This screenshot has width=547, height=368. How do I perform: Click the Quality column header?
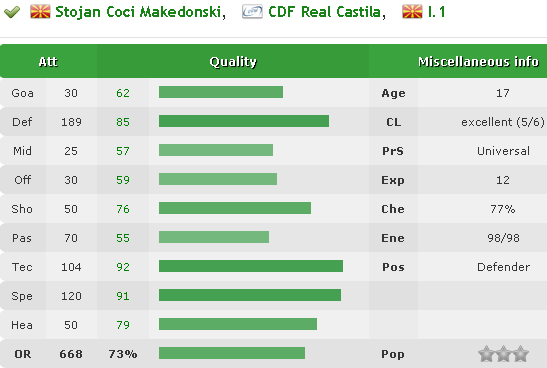pyautogui.click(x=233, y=61)
